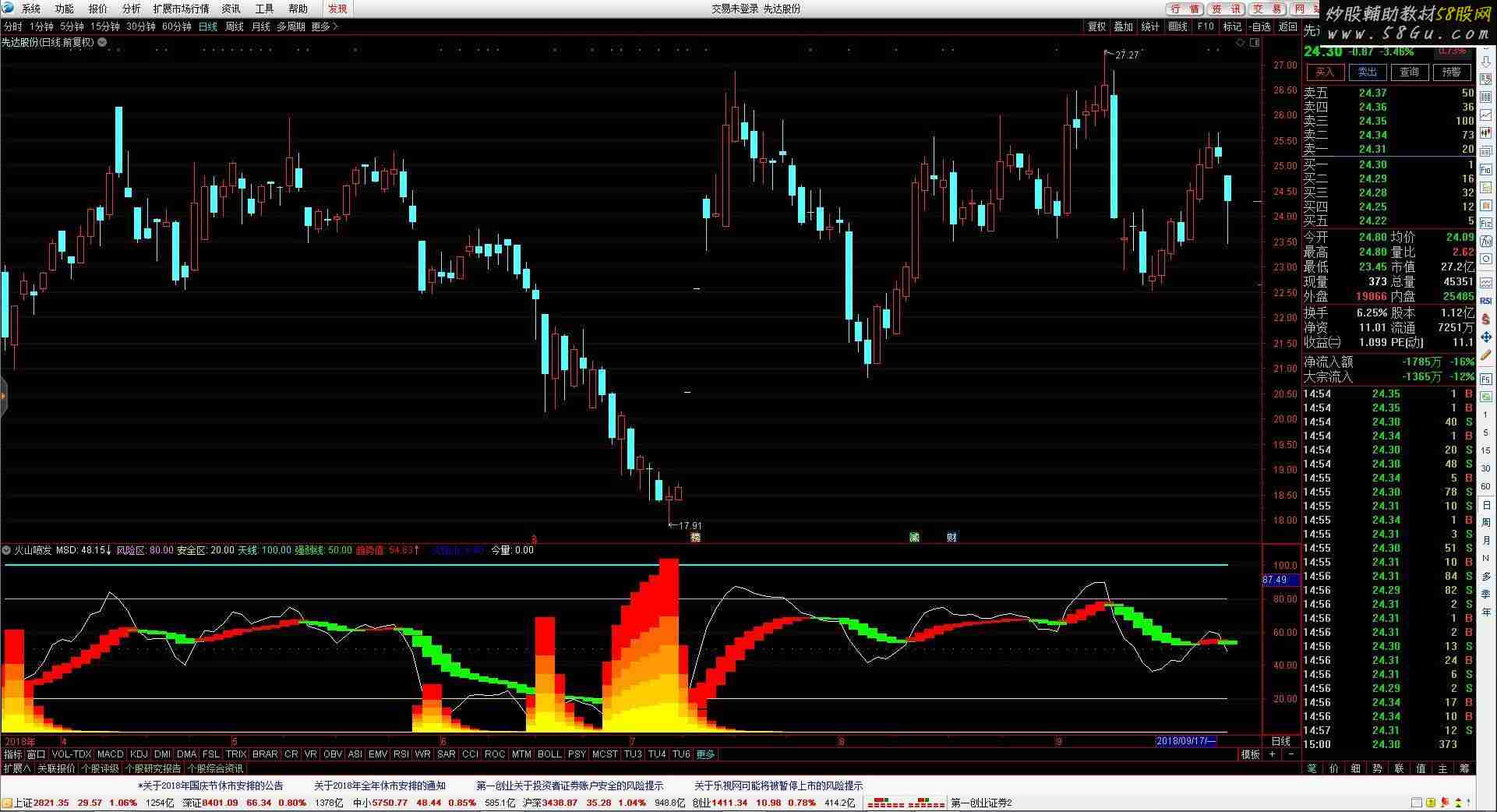Switch to 月线 monthly chart
This screenshot has height=812, width=1497.
[261, 26]
